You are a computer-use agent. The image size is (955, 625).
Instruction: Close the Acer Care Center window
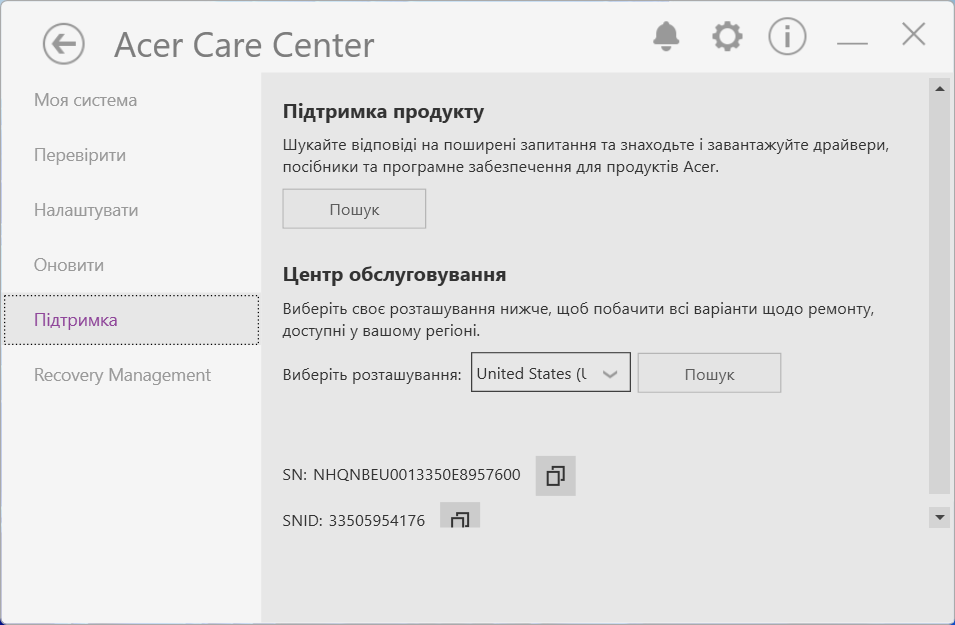(x=913, y=35)
